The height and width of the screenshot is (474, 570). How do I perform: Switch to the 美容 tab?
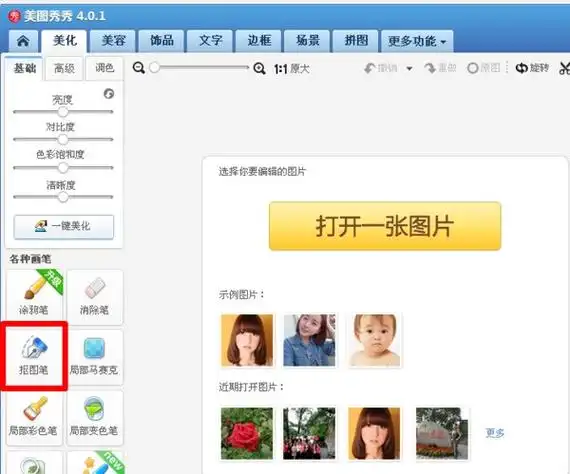(x=113, y=41)
